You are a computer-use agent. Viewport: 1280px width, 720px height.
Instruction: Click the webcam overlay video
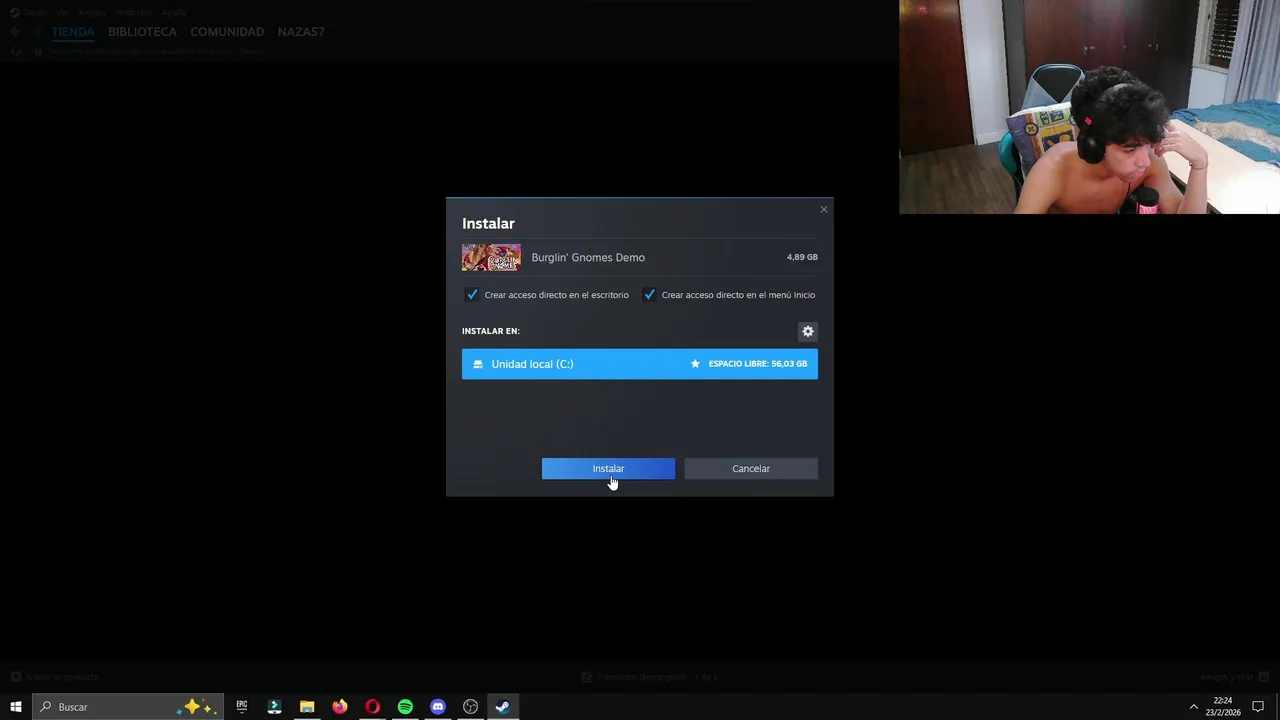click(x=1089, y=107)
